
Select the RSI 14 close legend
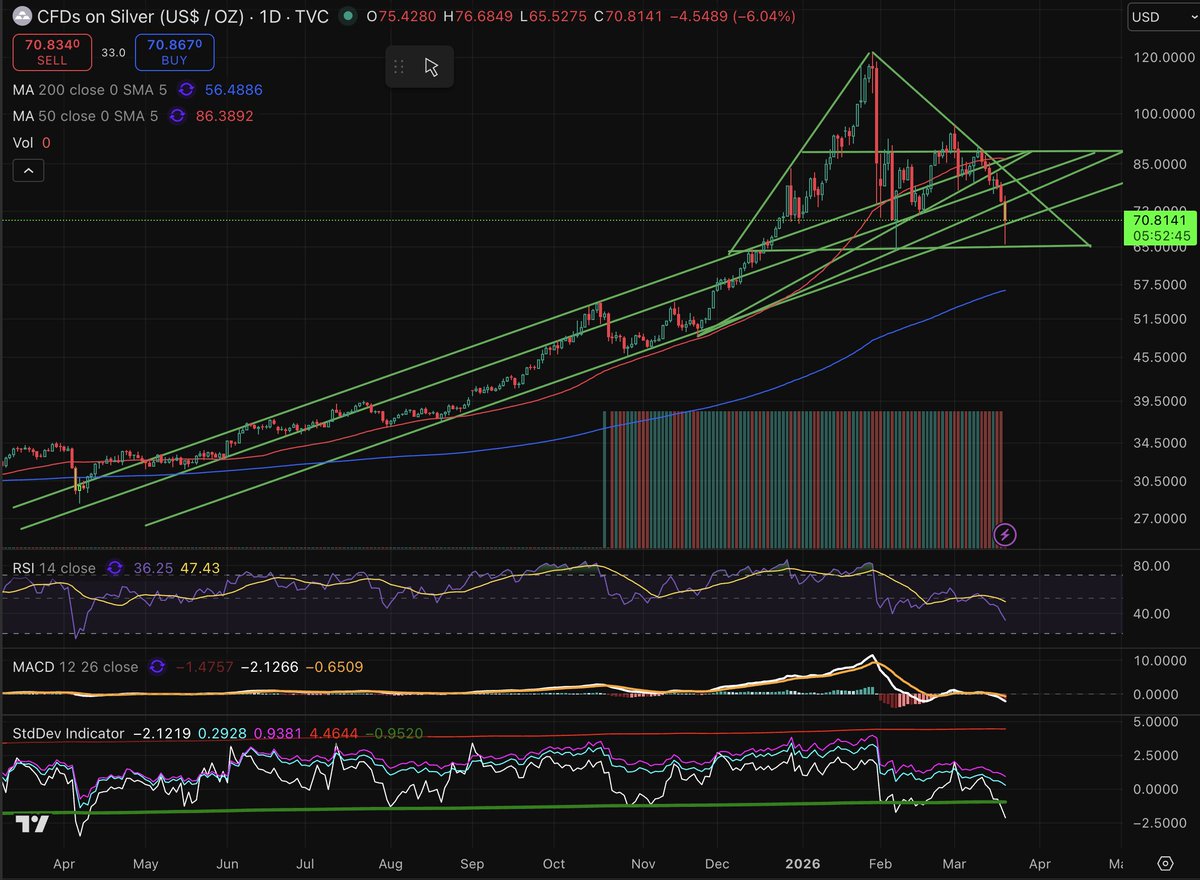pos(54,567)
